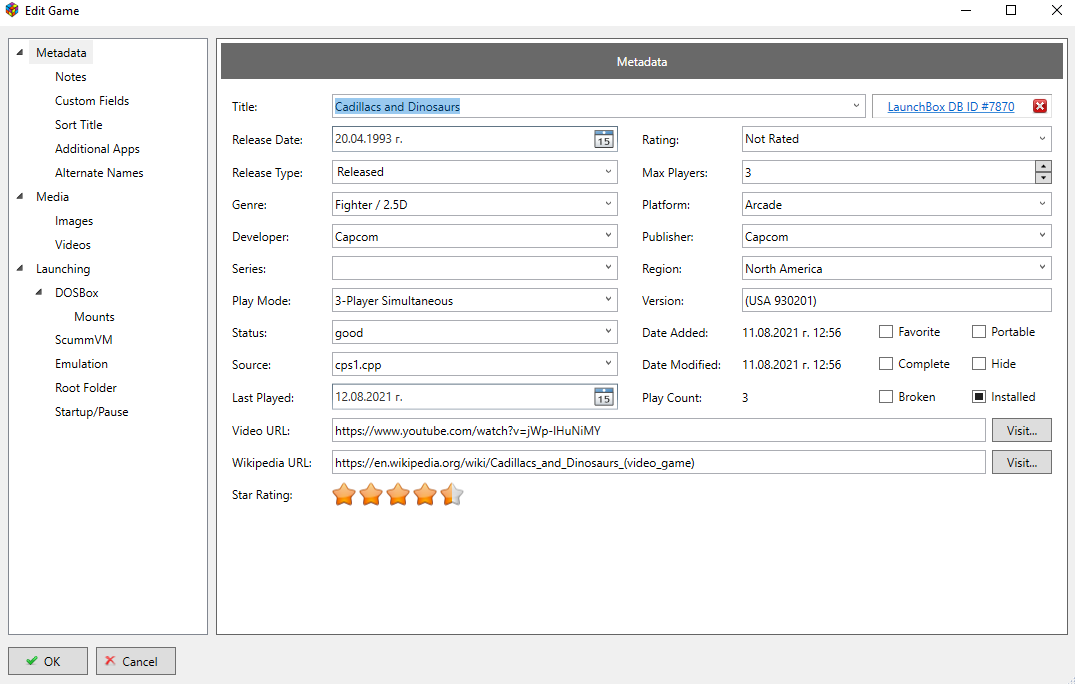The height and width of the screenshot is (684, 1075).
Task: Set star rating to four stars
Action: (x=425, y=494)
